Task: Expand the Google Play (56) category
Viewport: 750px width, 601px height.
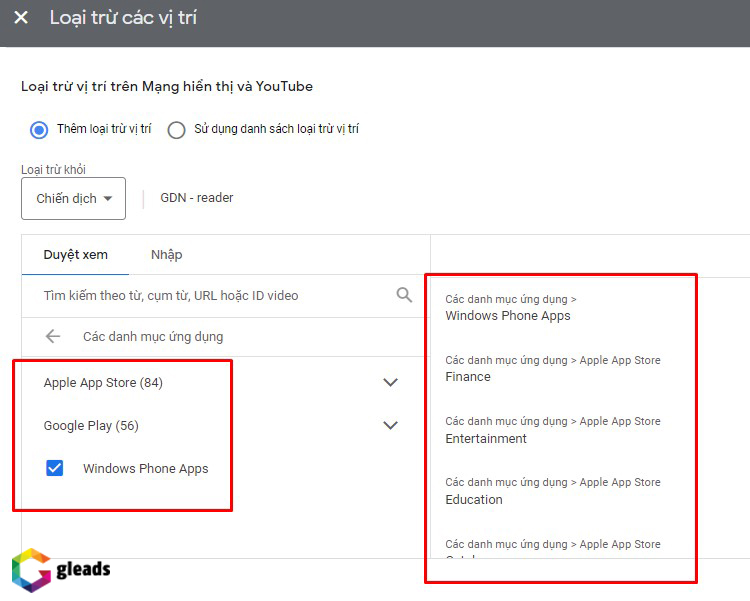Action: click(390, 425)
